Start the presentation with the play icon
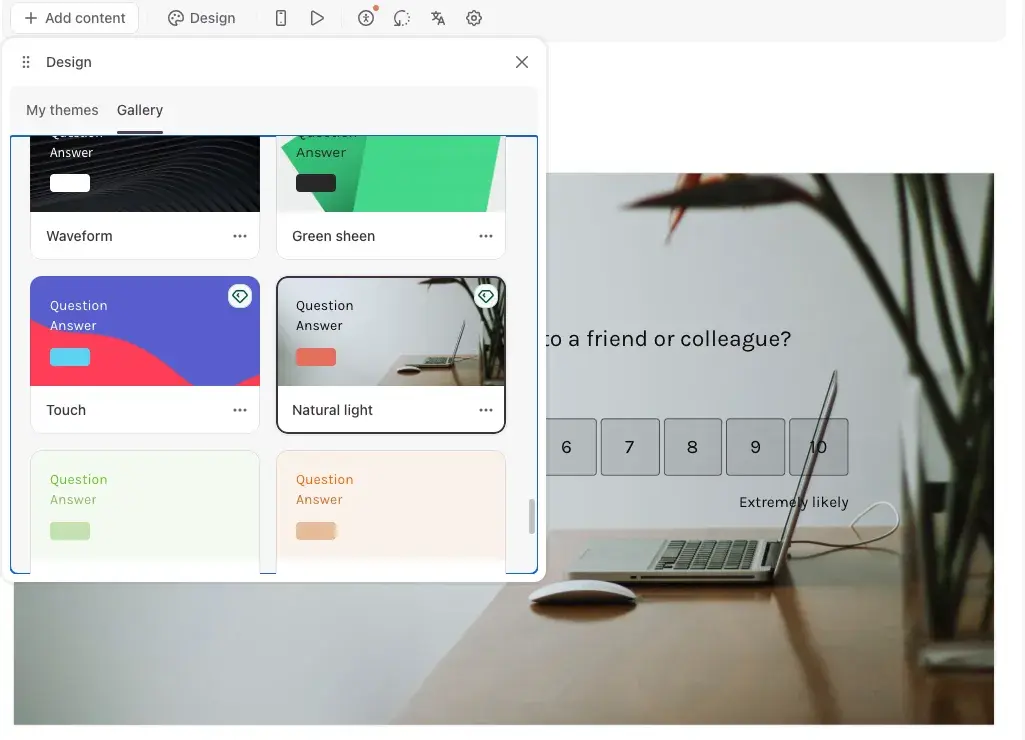The image size is (1025, 740). [x=317, y=17]
